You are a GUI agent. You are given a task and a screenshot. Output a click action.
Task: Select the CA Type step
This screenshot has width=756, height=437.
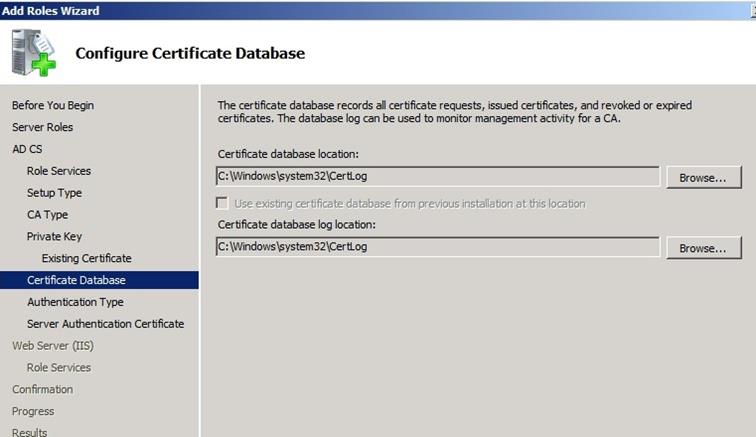pos(47,215)
